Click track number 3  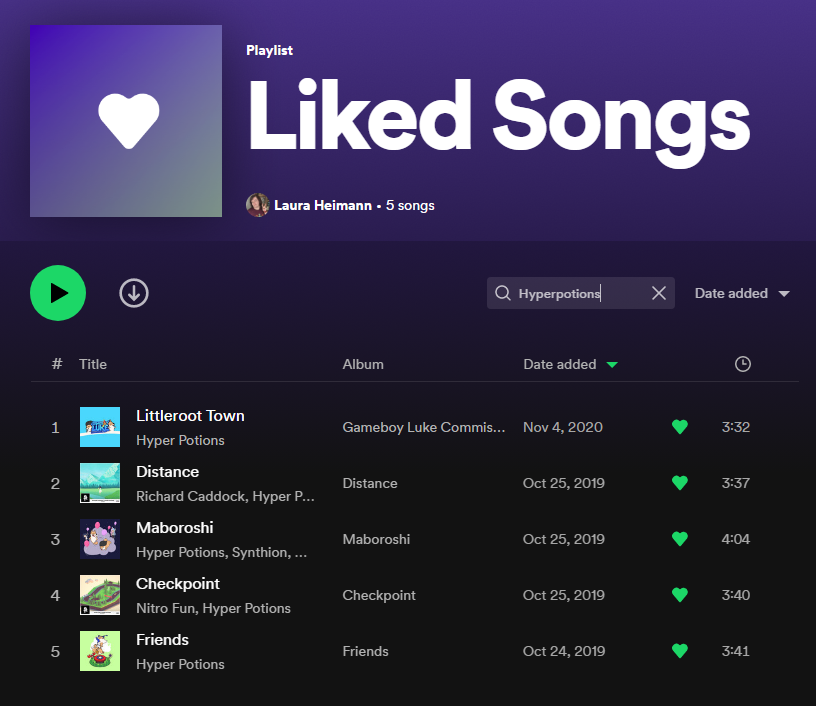(55, 540)
